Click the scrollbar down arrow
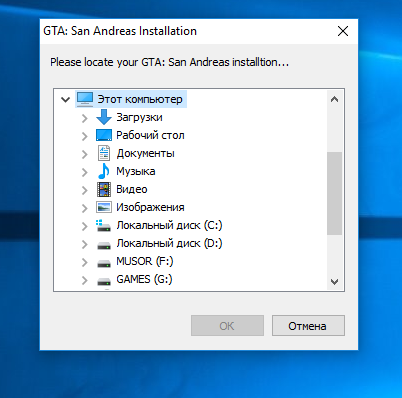This screenshot has height=398, width=402. 334,282
